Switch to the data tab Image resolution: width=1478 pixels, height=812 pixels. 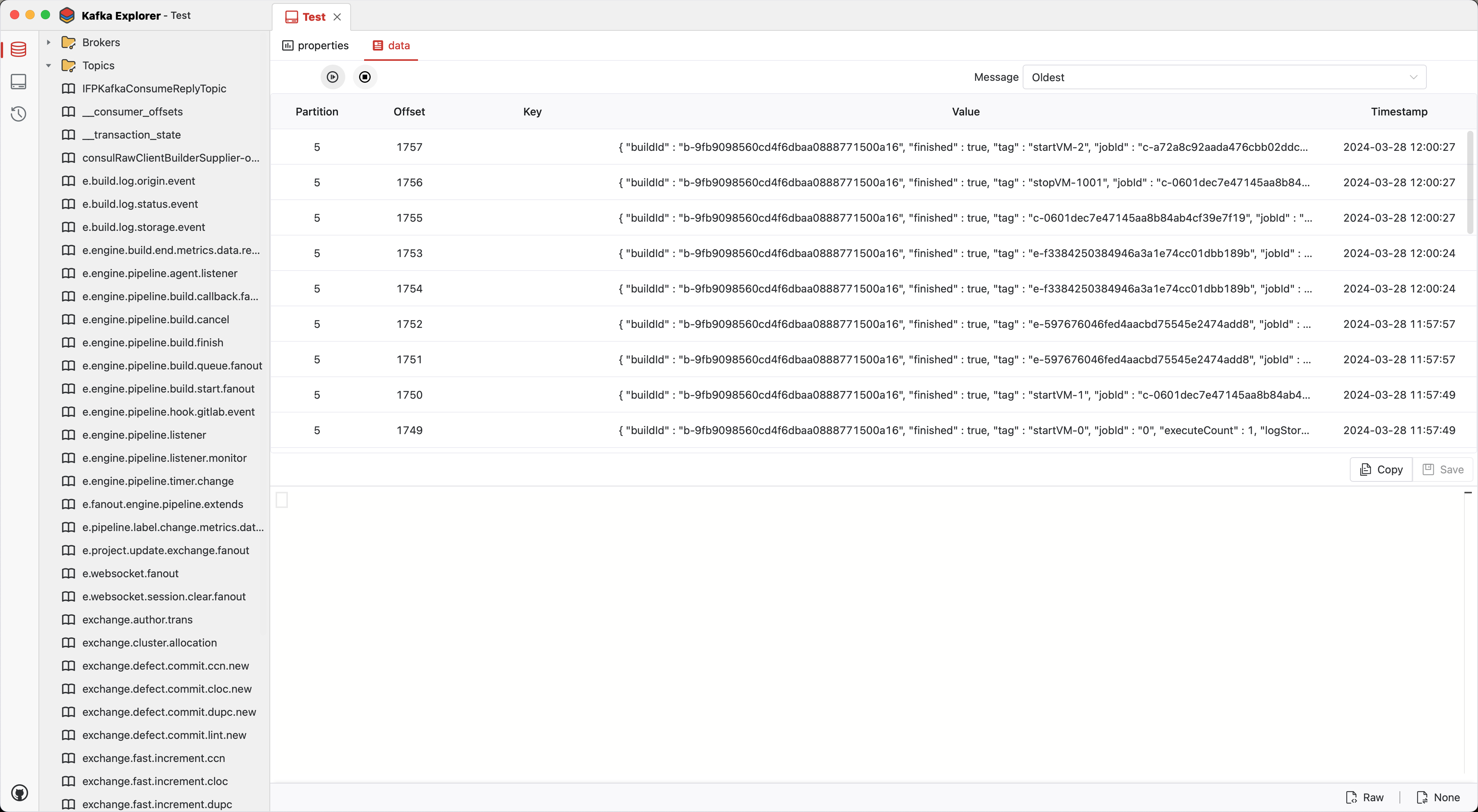pyautogui.click(x=391, y=45)
